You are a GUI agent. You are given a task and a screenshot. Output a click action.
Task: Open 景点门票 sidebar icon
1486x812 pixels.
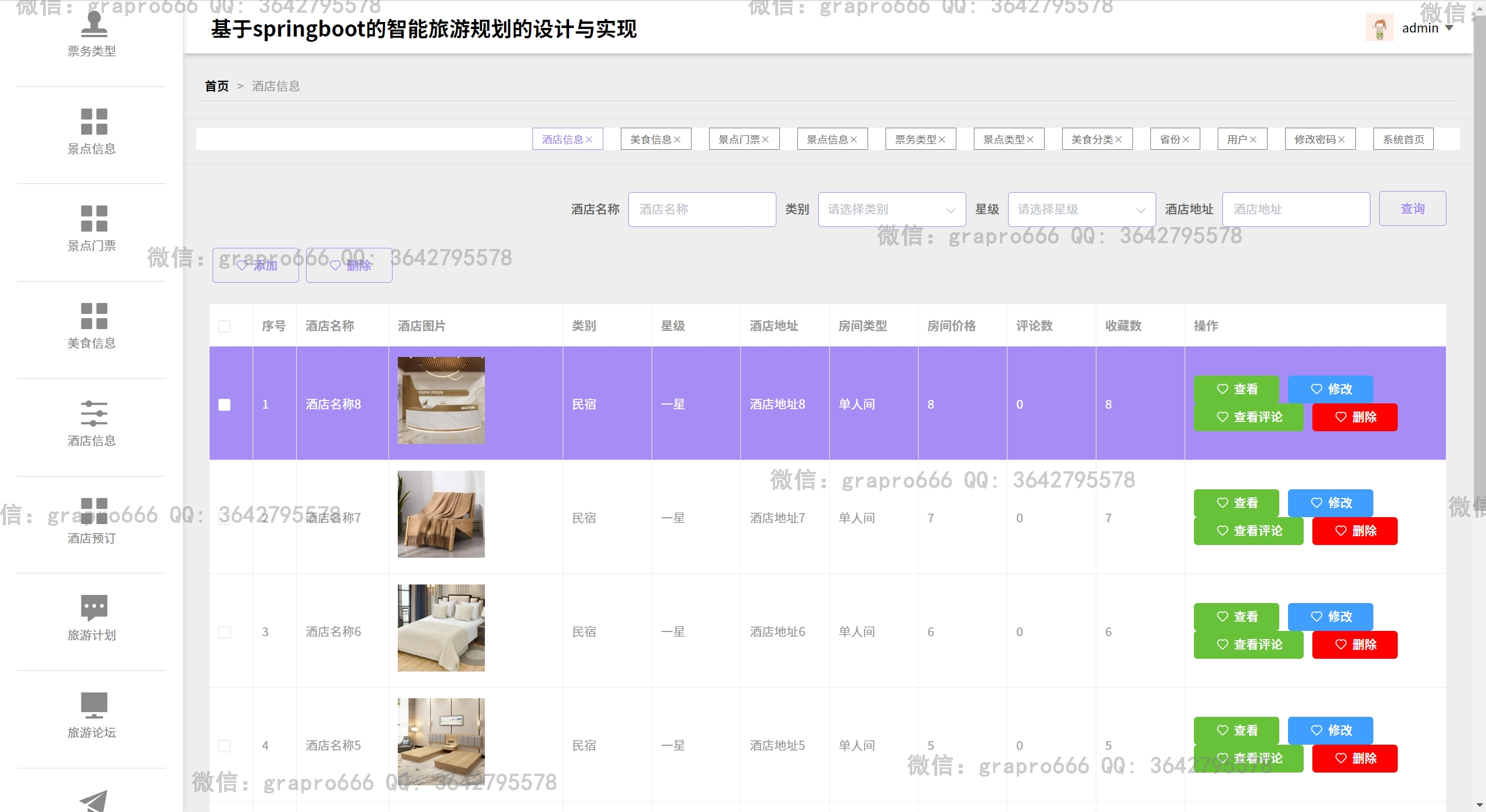point(93,218)
